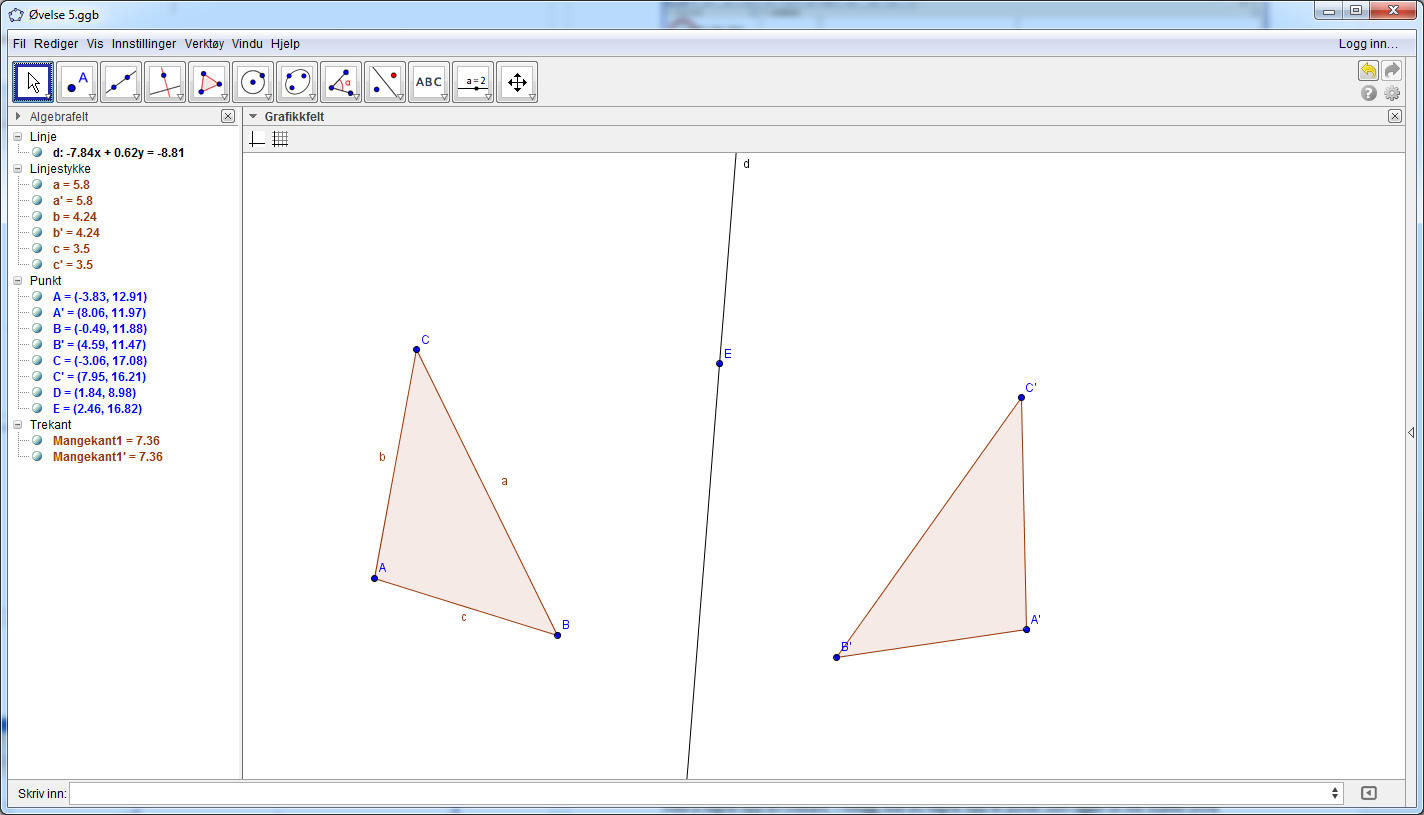Collapse the Trekant tree group

(17, 425)
